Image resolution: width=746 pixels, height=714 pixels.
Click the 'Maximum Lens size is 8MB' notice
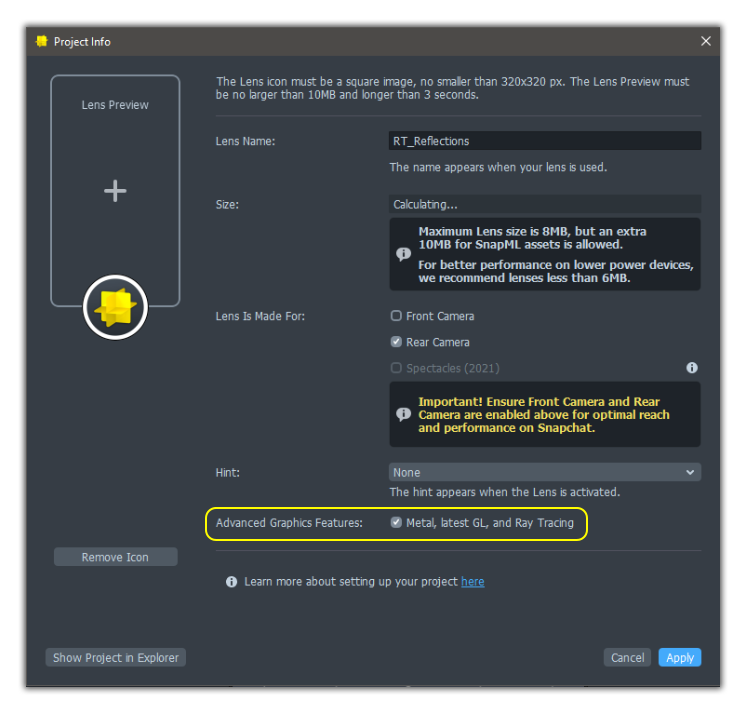click(545, 254)
